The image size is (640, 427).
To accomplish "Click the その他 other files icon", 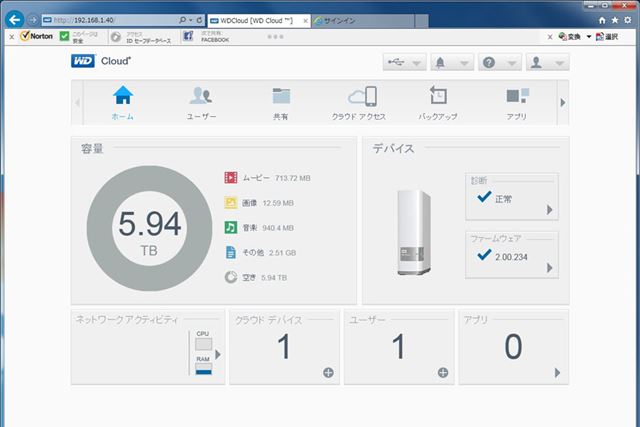I will [231, 252].
